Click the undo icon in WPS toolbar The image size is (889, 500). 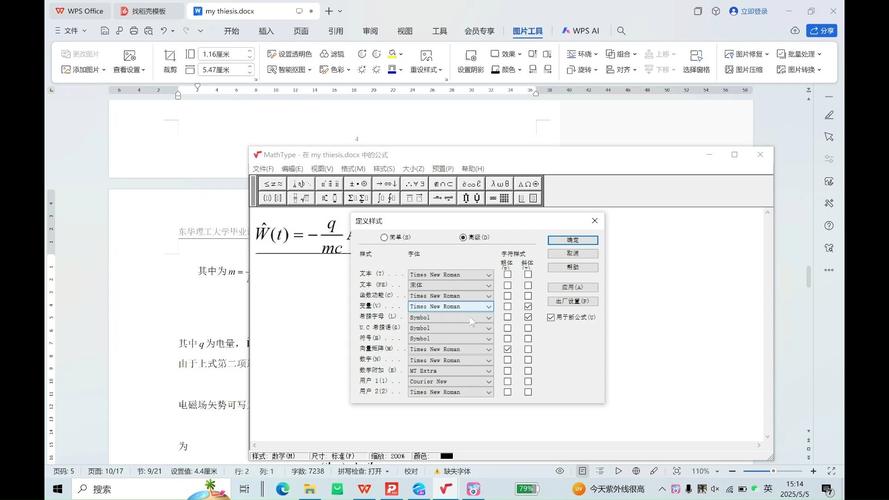164,31
